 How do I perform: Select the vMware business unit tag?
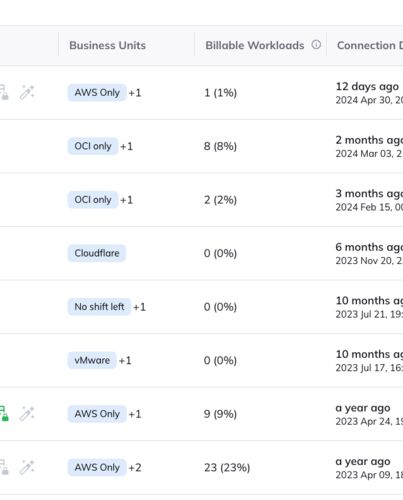tap(92, 360)
